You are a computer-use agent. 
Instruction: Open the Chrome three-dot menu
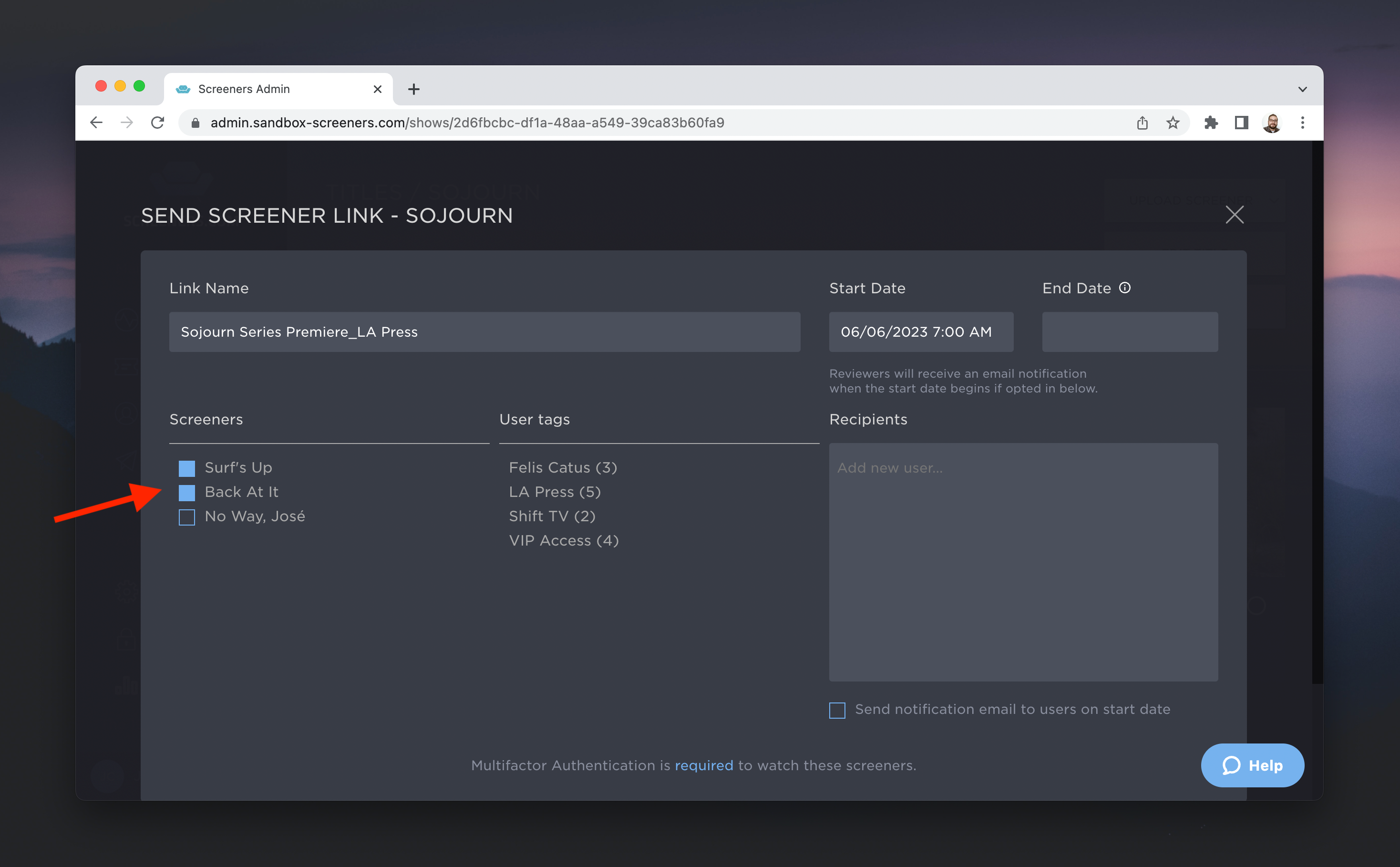pos(1303,123)
